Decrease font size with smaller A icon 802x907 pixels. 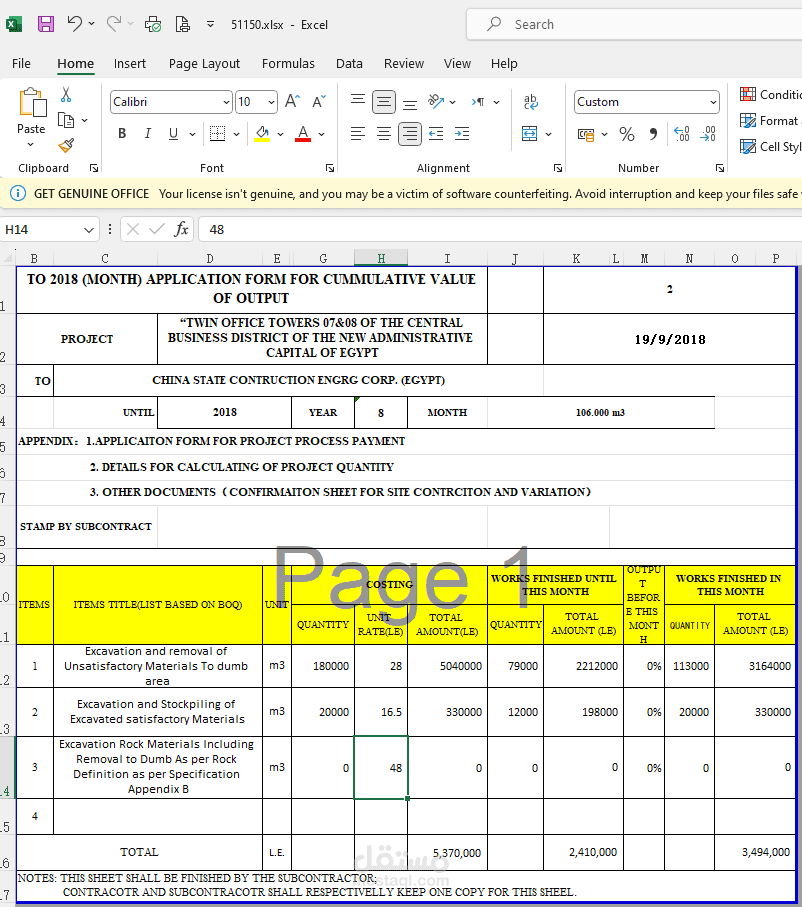[x=319, y=102]
